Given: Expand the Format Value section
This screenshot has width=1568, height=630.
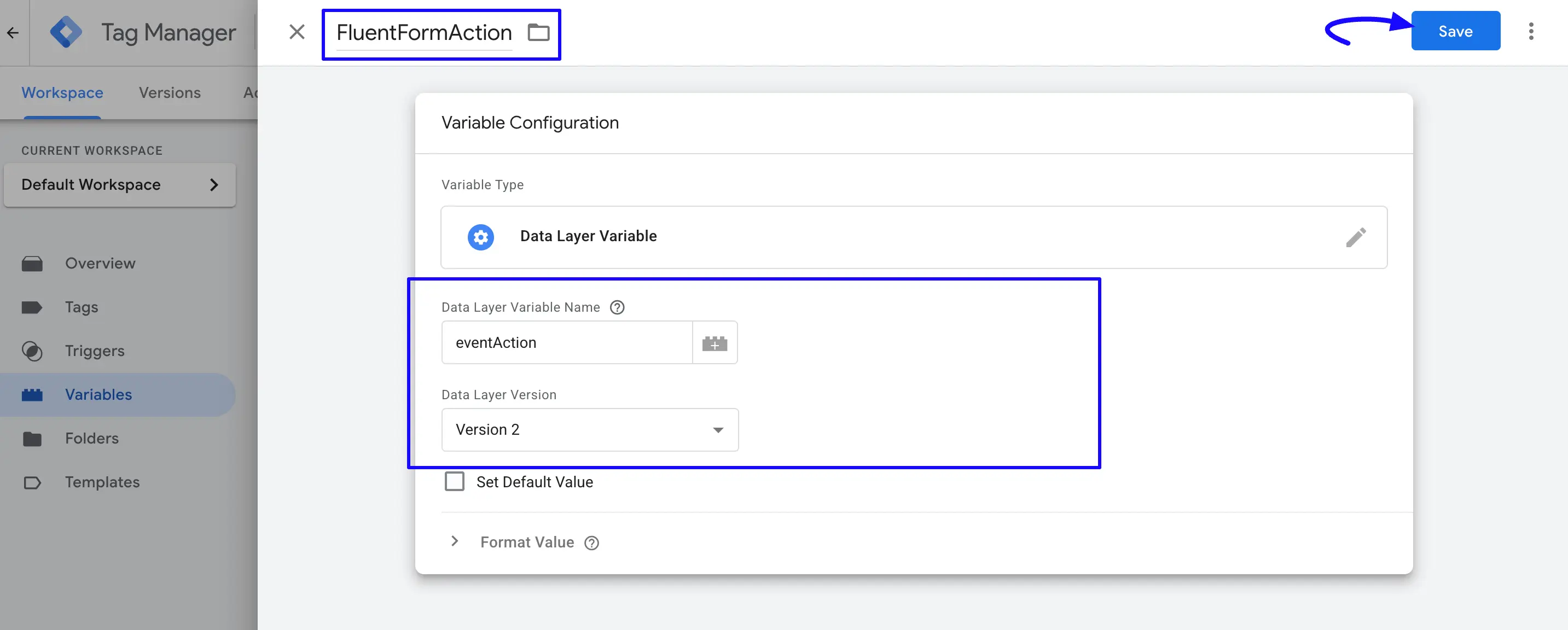Looking at the screenshot, I should (x=454, y=541).
